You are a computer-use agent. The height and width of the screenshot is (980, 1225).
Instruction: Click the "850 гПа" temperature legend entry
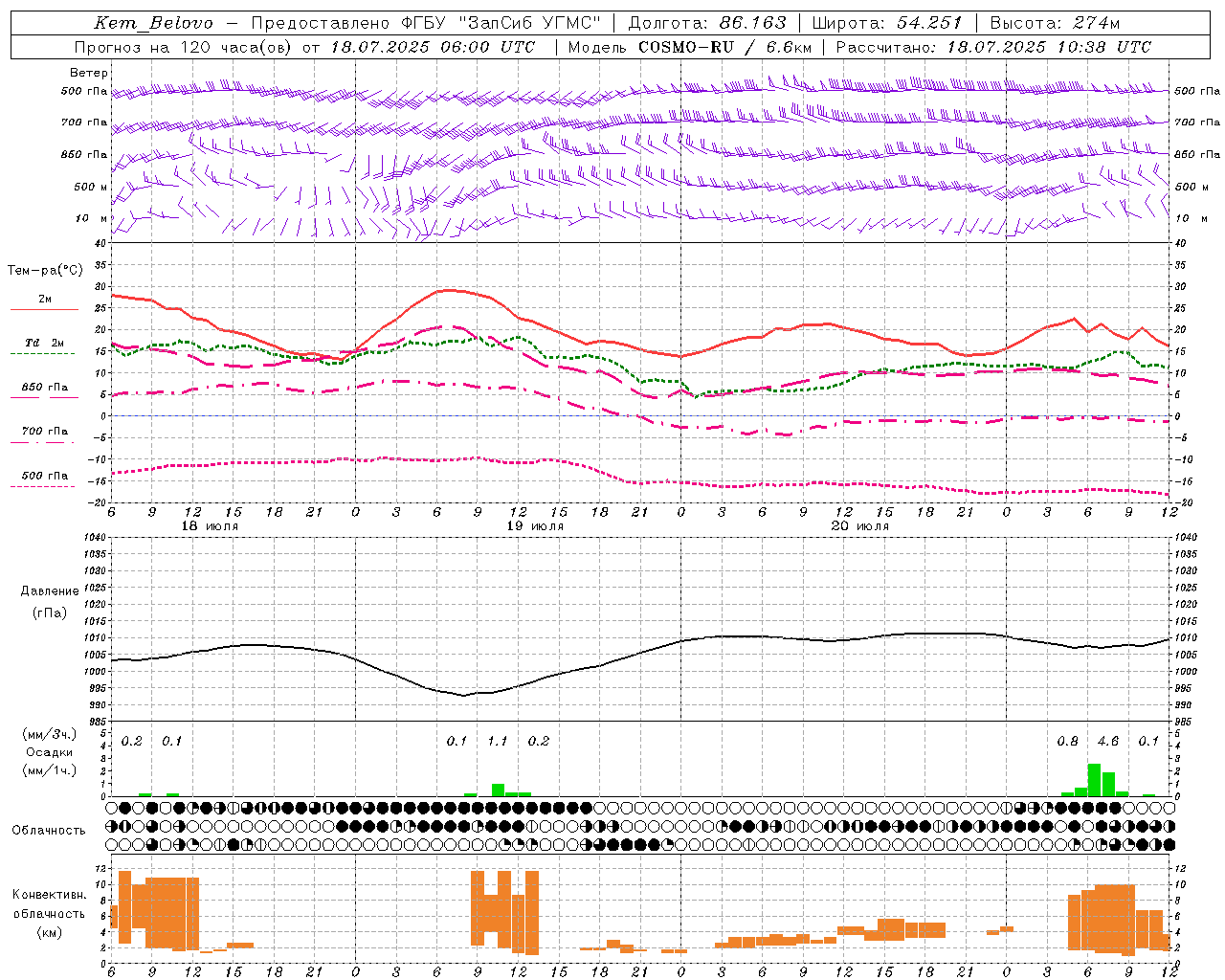(44, 388)
